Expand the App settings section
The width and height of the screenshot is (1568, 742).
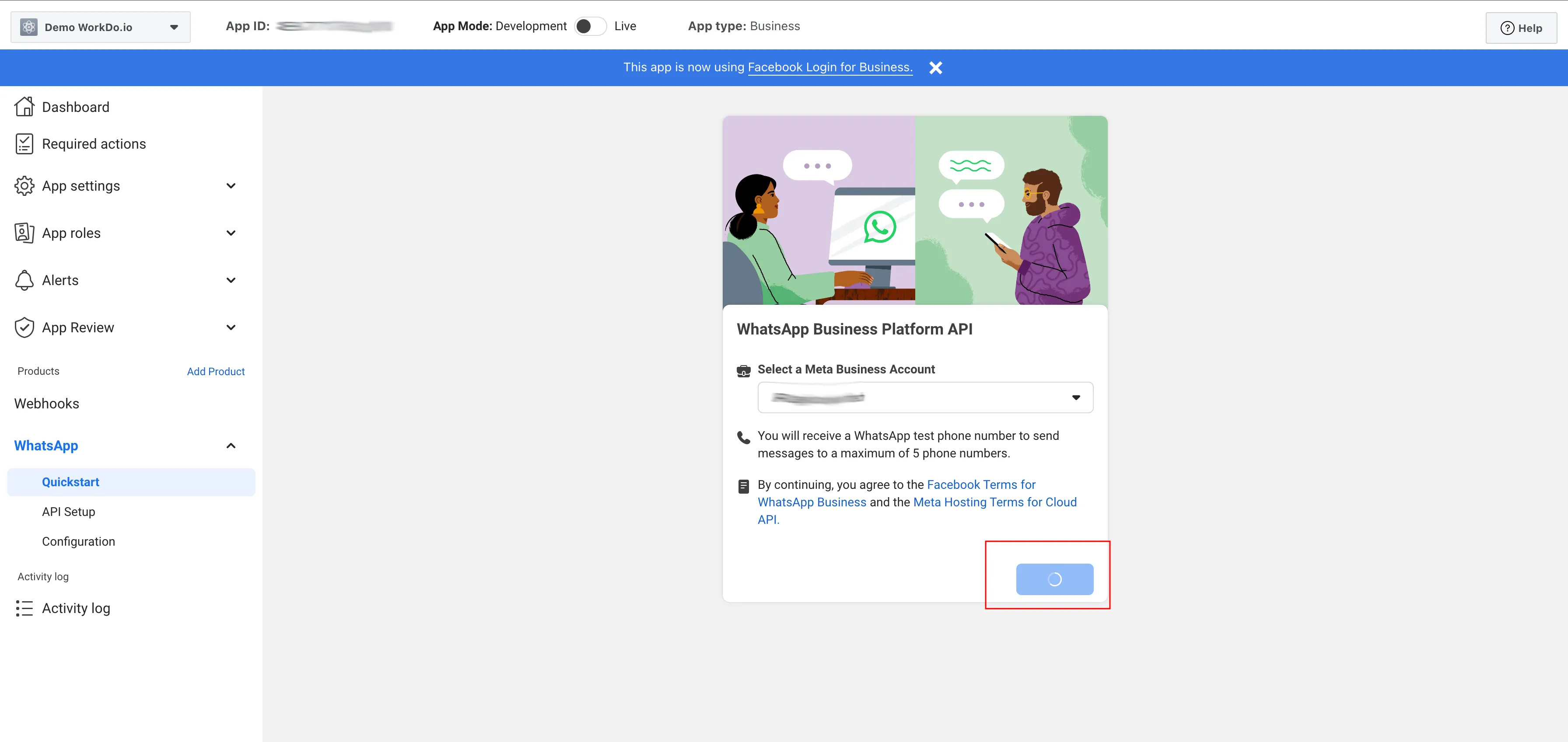pyautogui.click(x=231, y=186)
